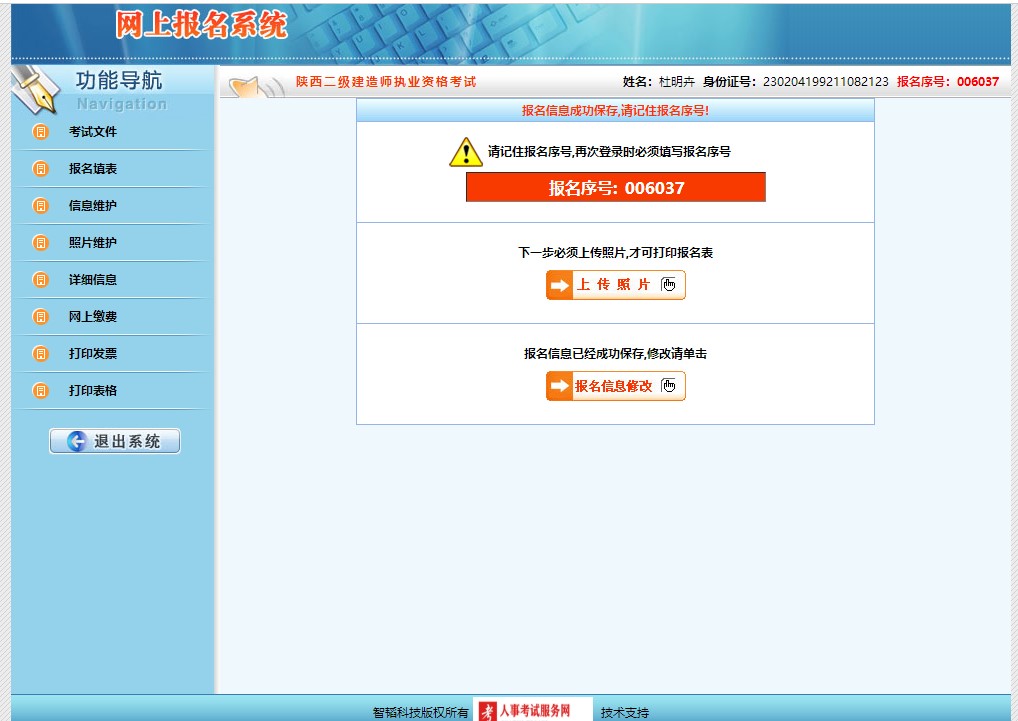Click the 技术支持 footer link
This screenshot has width=1018, height=721.
click(x=625, y=713)
